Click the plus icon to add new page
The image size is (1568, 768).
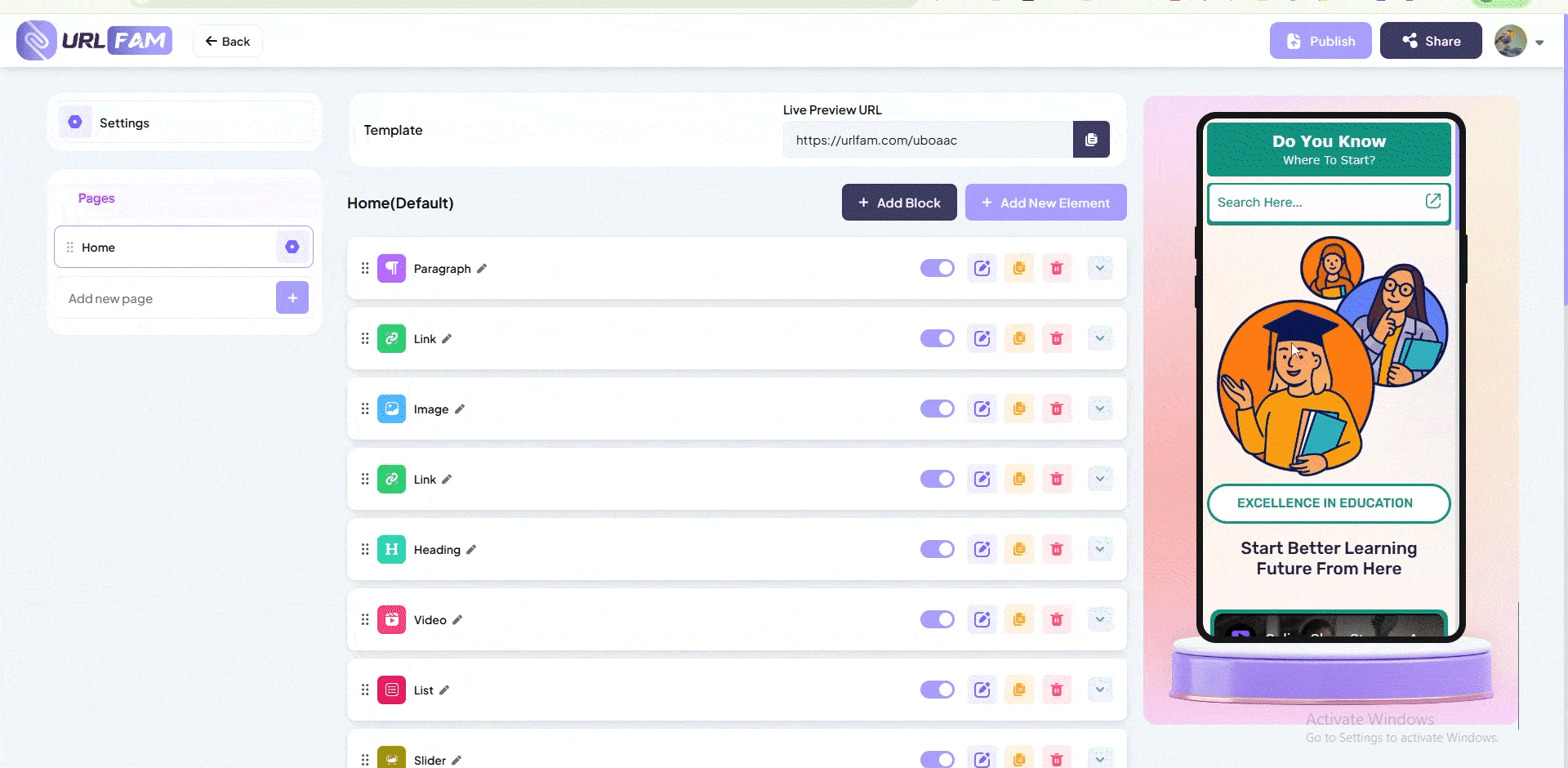pos(292,298)
